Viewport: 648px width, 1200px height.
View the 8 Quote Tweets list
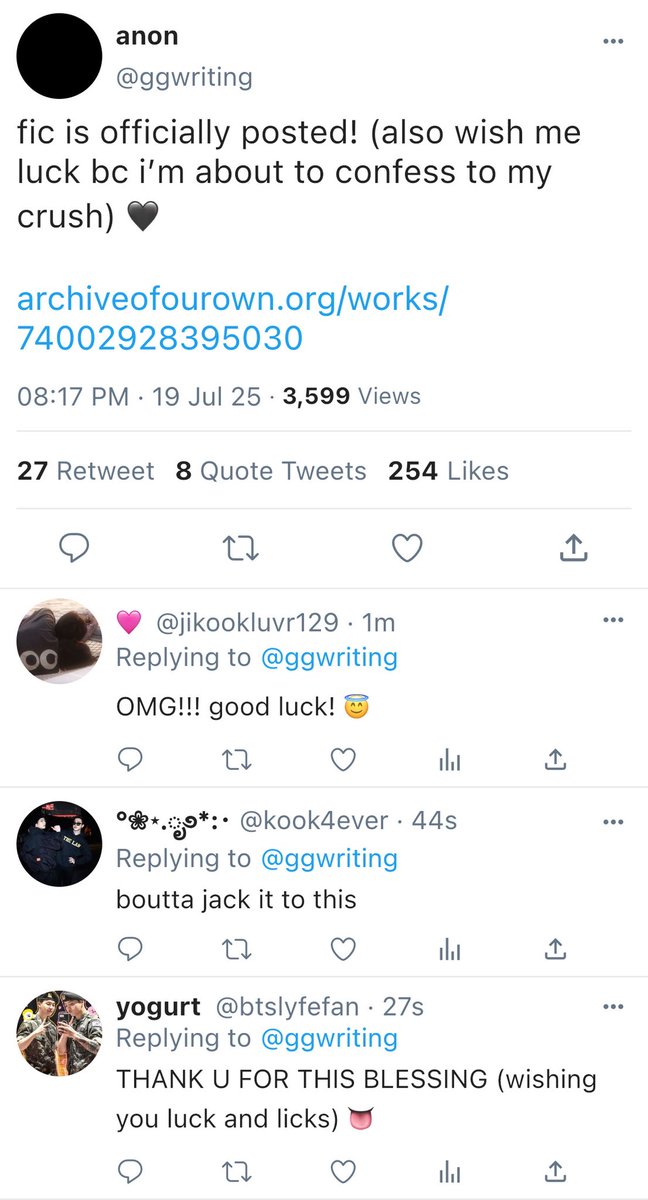point(271,470)
